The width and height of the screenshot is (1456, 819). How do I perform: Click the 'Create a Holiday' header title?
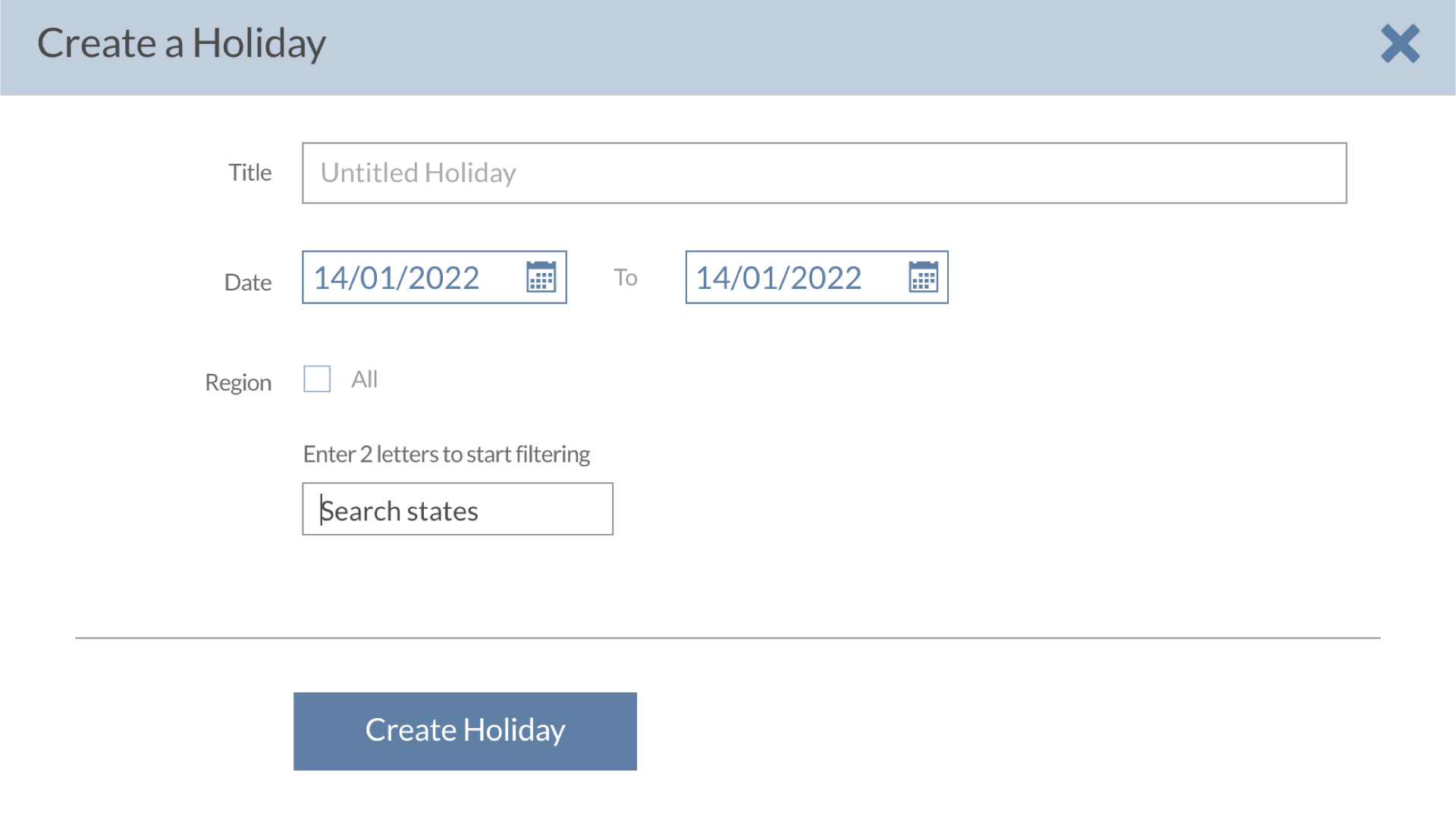coord(181,44)
